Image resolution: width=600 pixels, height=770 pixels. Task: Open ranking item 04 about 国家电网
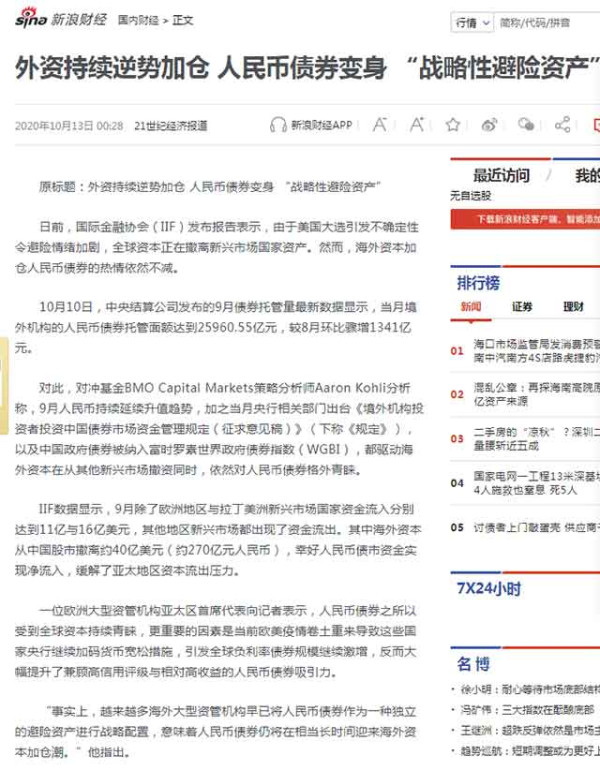[536, 483]
